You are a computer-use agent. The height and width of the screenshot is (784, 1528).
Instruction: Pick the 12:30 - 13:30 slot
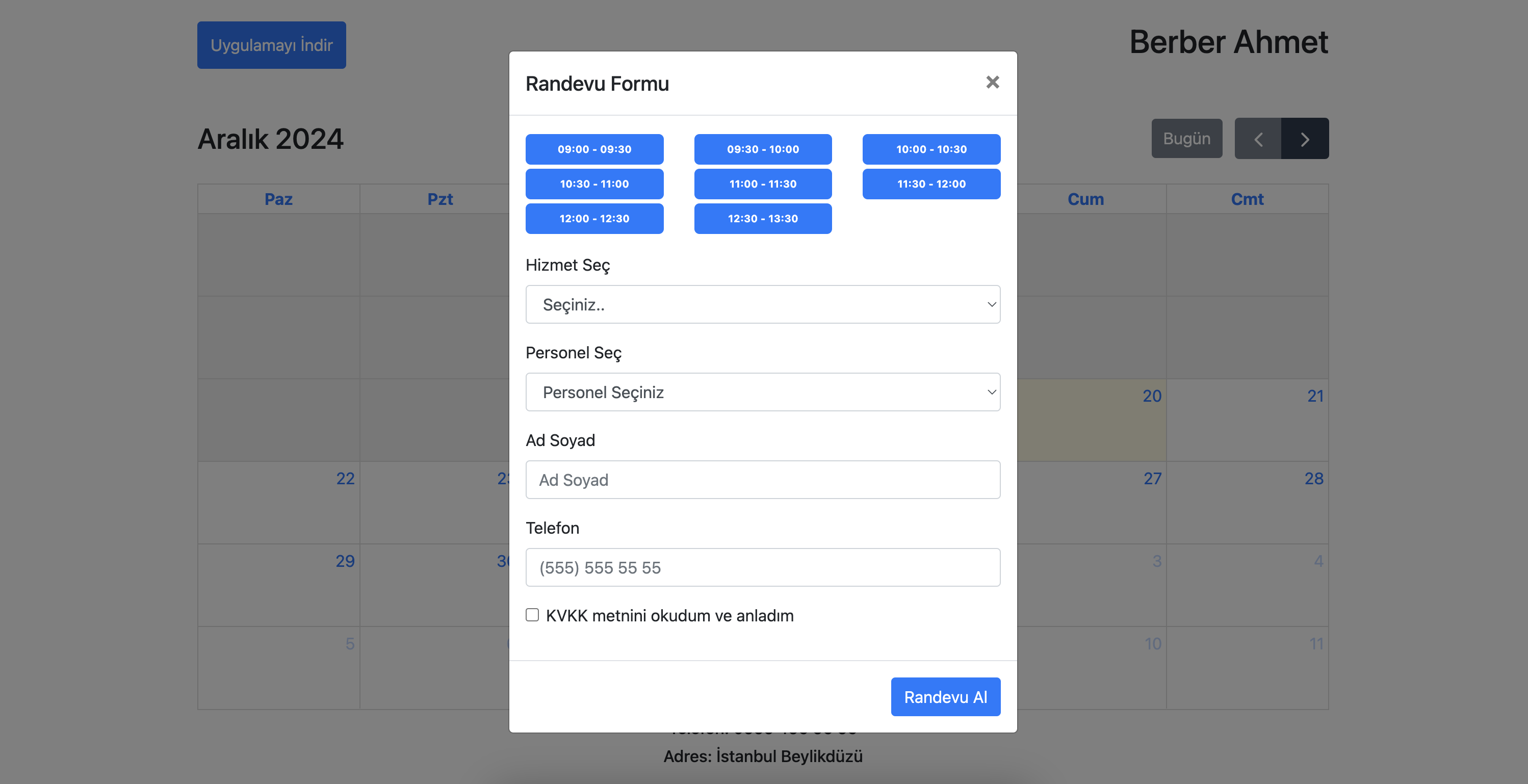(762, 219)
